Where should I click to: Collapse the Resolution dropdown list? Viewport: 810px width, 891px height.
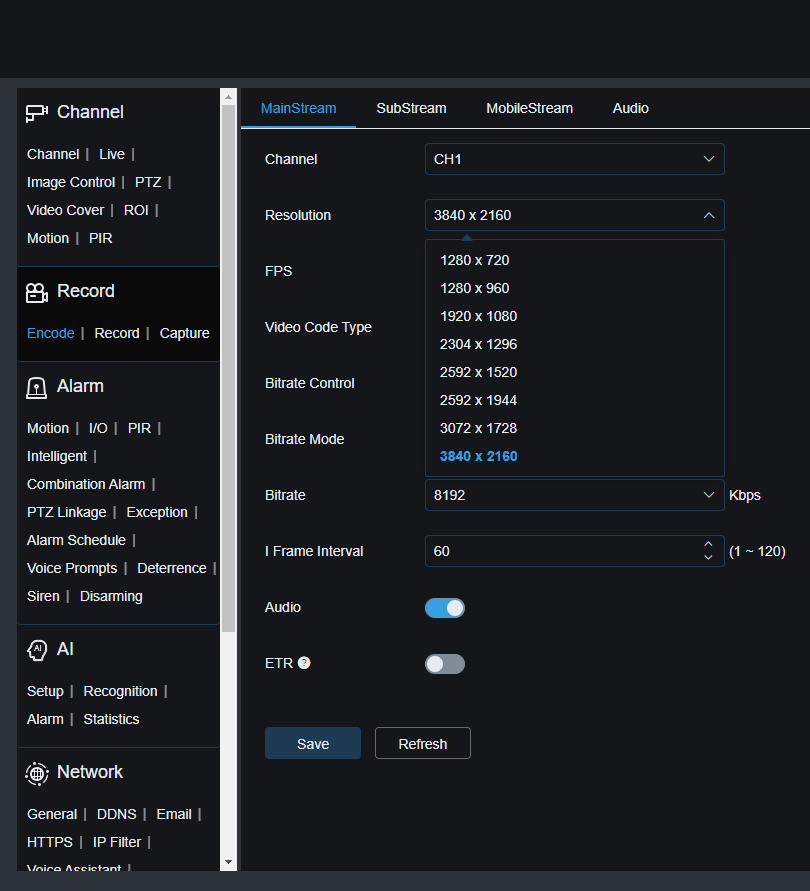709,214
